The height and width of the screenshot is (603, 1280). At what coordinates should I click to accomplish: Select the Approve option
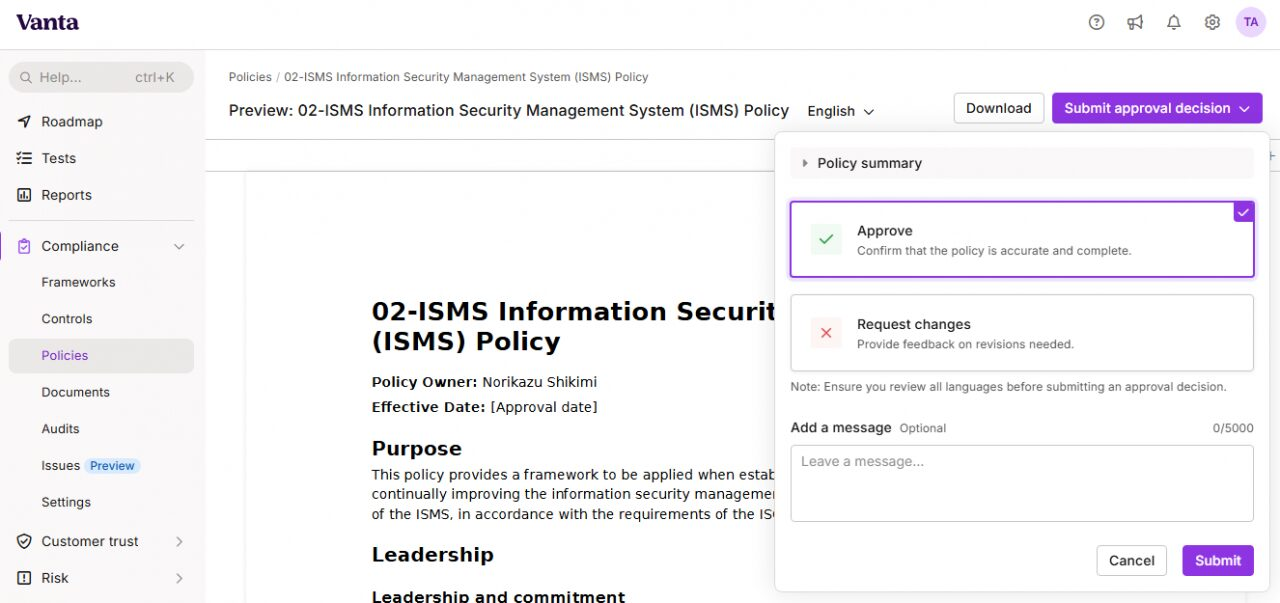point(1022,240)
